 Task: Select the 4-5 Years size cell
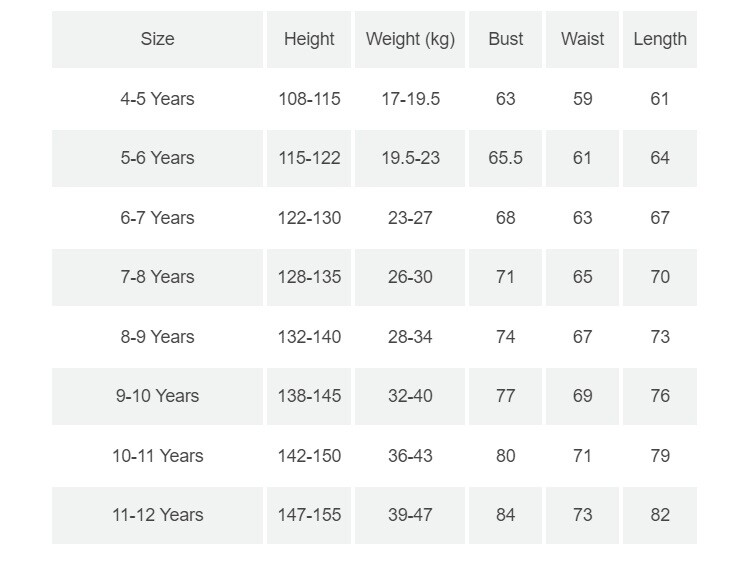click(157, 99)
